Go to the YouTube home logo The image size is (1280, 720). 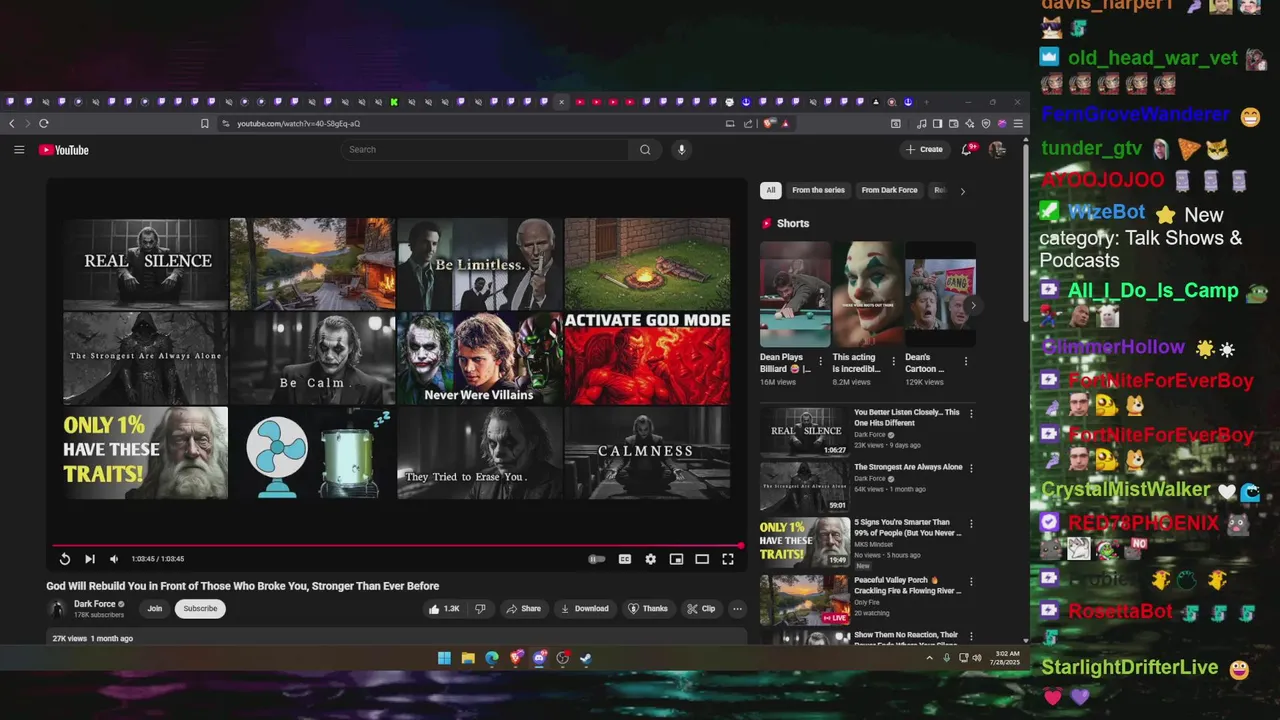coord(64,150)
